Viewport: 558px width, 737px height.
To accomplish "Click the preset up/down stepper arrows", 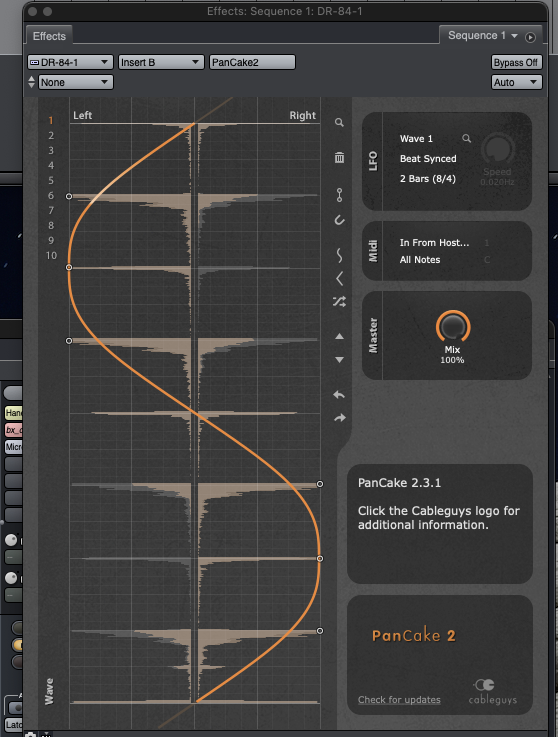I will click(x=31, y=82).
